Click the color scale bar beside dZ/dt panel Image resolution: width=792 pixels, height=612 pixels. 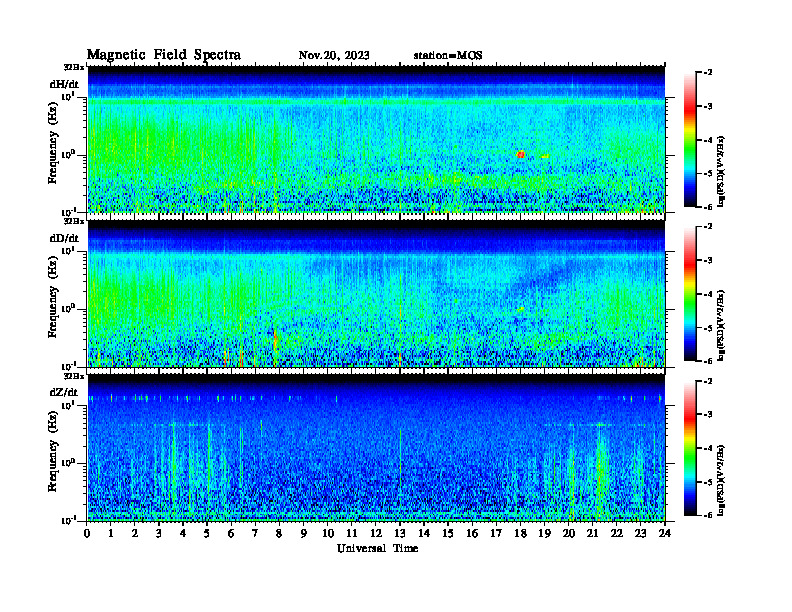coord(690,448)
